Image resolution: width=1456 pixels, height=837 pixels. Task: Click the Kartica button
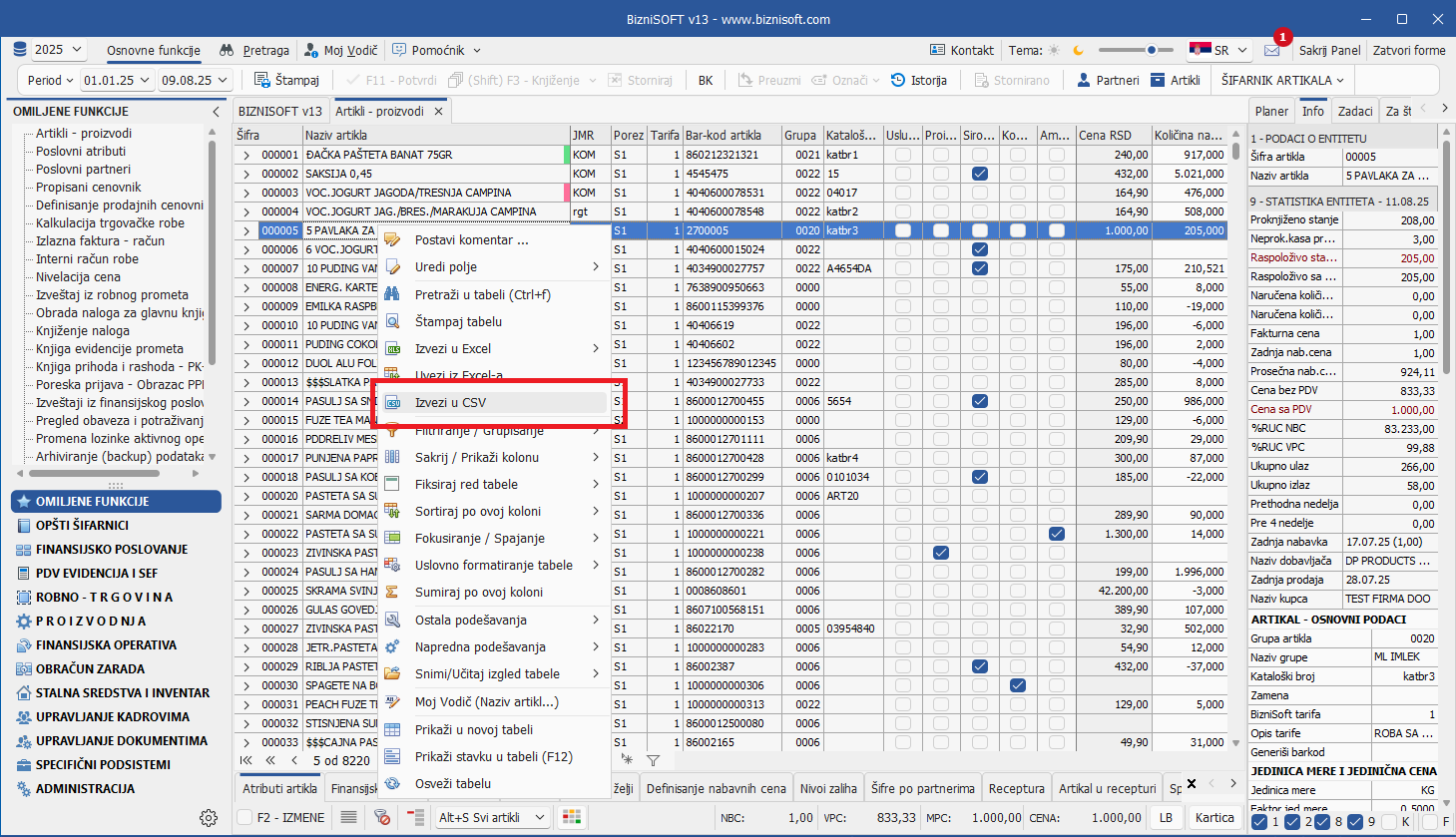[1214, 817]
